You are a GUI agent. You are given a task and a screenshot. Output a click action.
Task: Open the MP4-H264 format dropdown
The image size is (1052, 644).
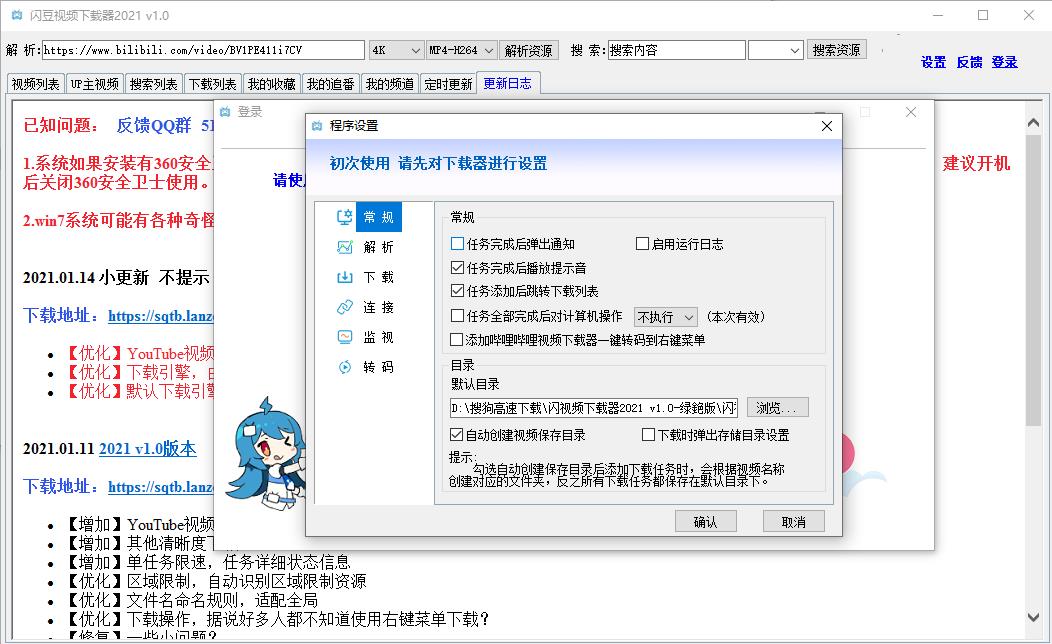click(462, 50)
